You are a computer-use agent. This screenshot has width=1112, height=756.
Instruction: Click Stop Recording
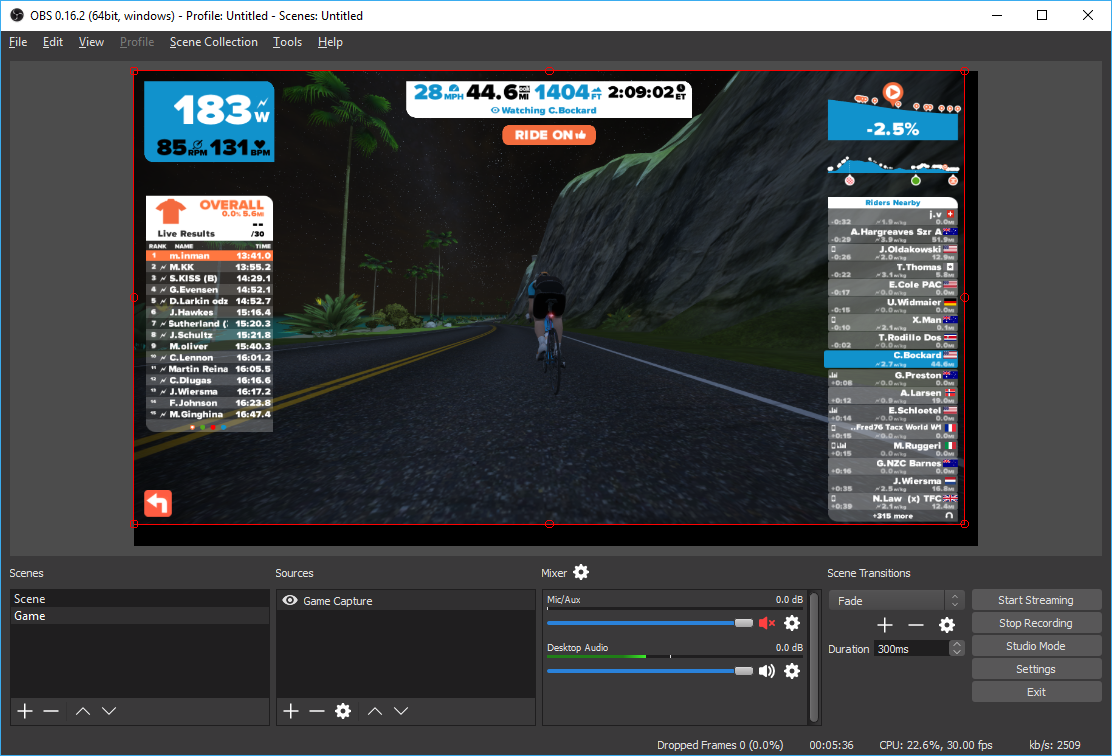(1036, 623)
